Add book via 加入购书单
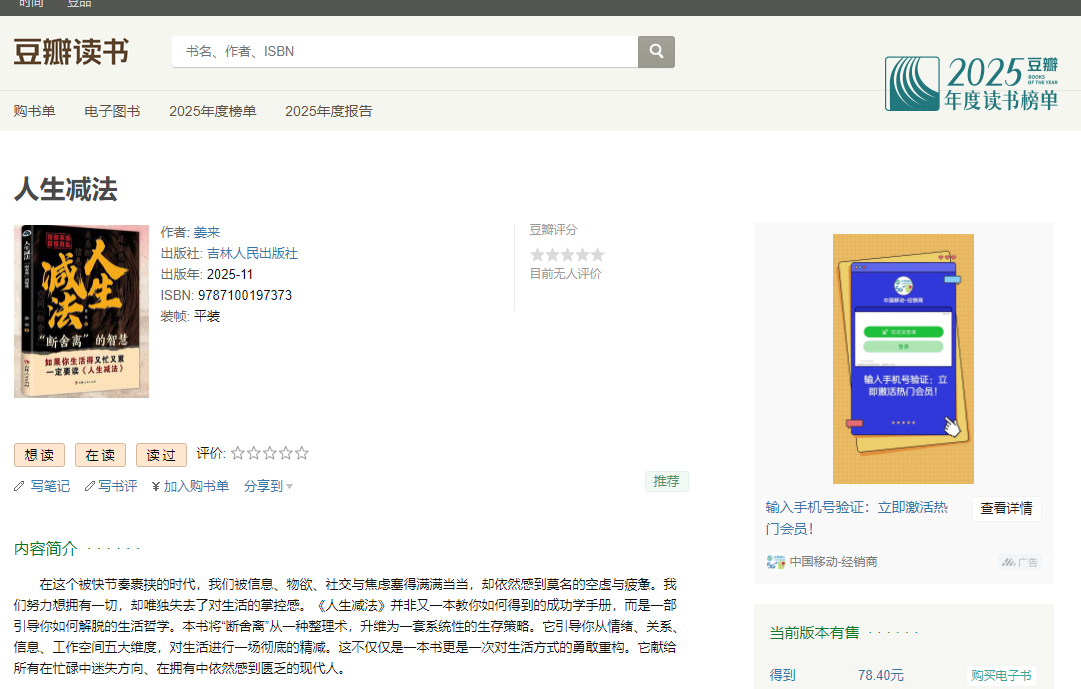This screenshot has width=1081, height=689. coord(196,486)
